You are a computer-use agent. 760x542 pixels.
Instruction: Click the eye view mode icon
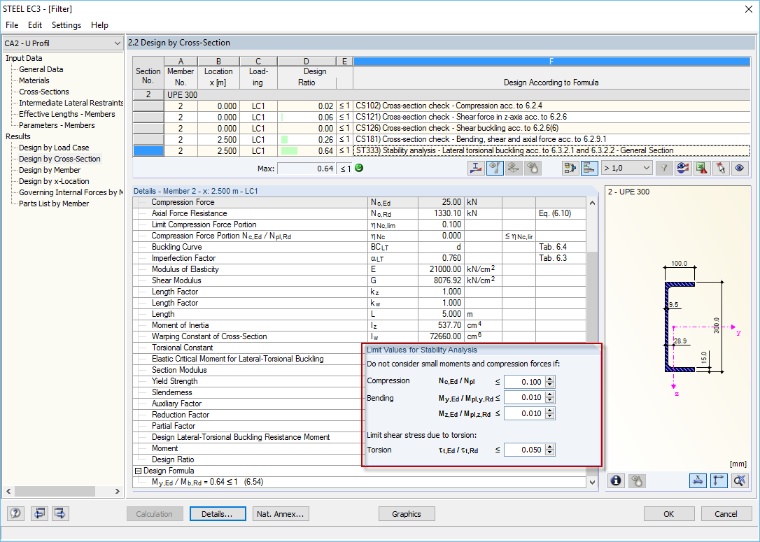pyautogui.click(x=739, y=168)
